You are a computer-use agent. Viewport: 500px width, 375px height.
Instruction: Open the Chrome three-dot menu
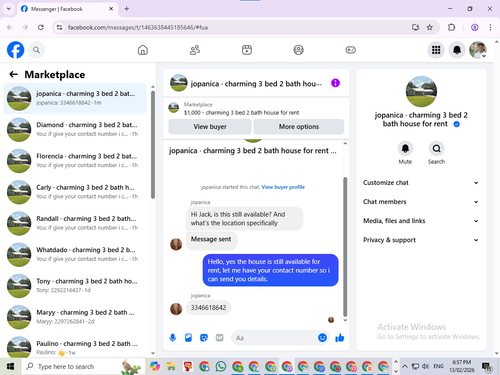pyautogui.click(x=490, y=27)
